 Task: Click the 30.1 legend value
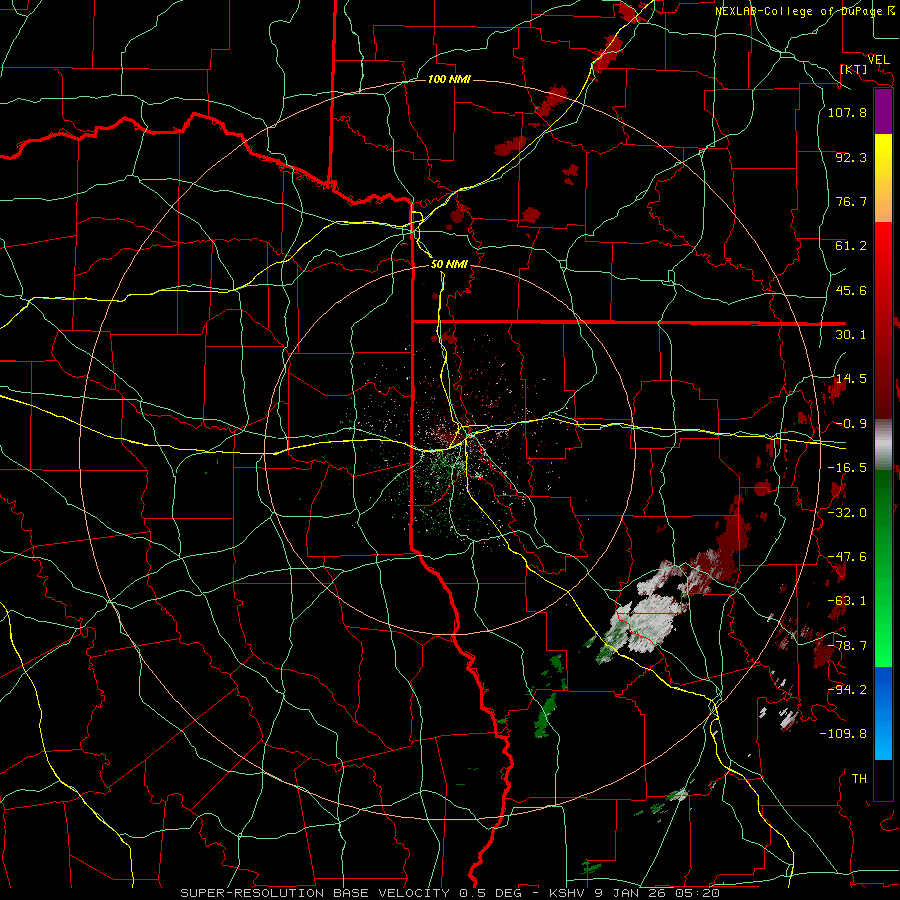tap(851, 335)
